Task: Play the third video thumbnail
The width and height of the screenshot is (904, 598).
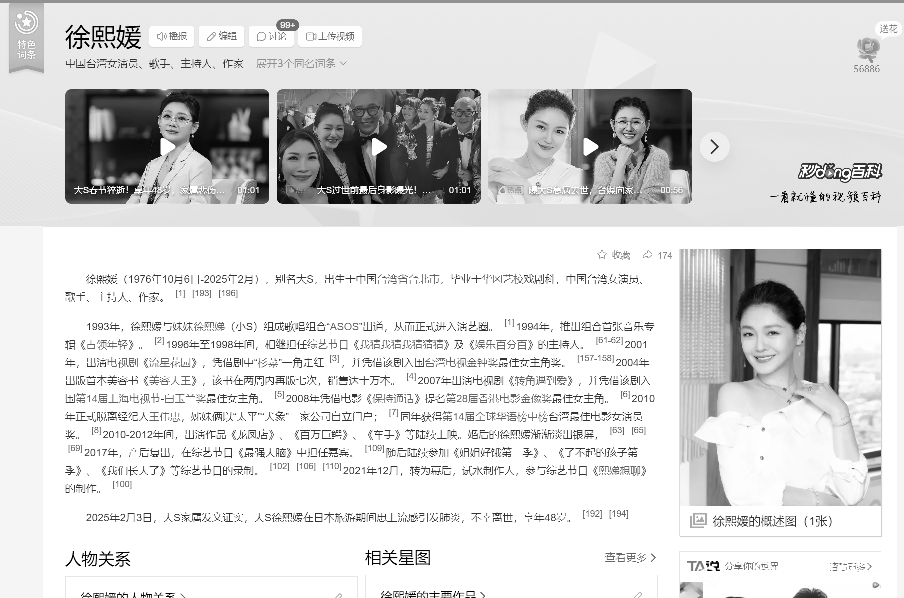Action: [589, 146]
